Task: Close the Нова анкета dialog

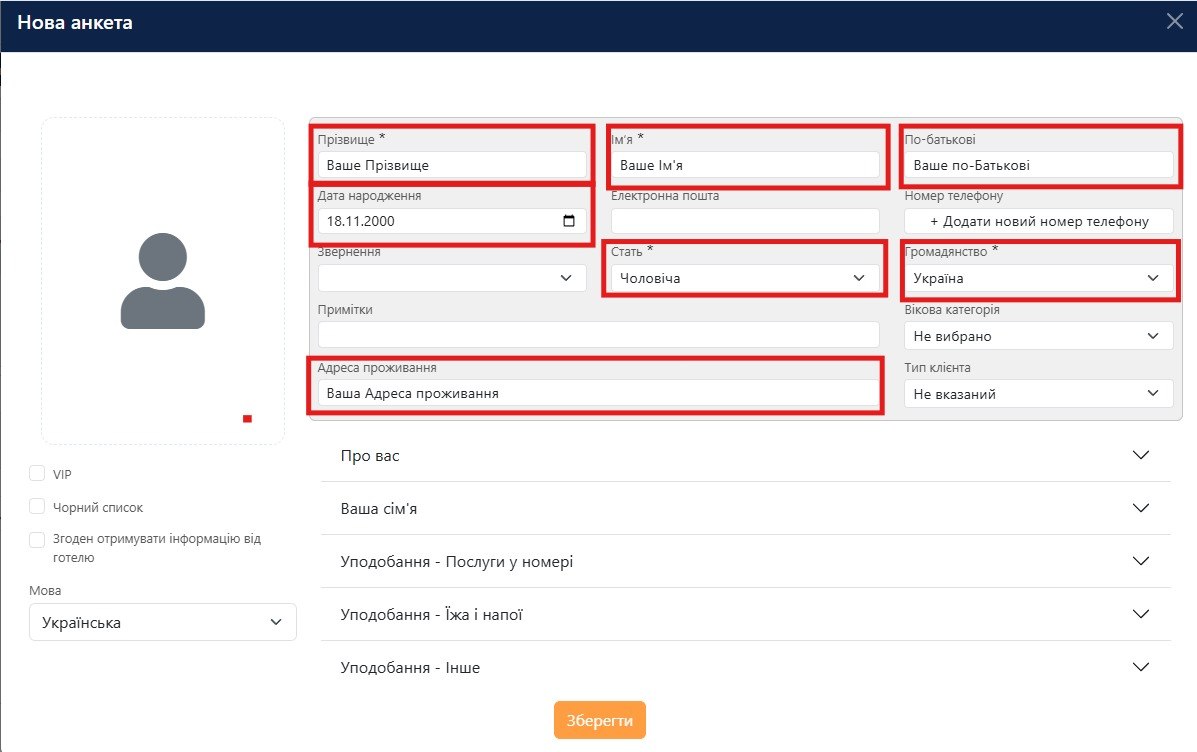Action: (x=1175, y=21)
